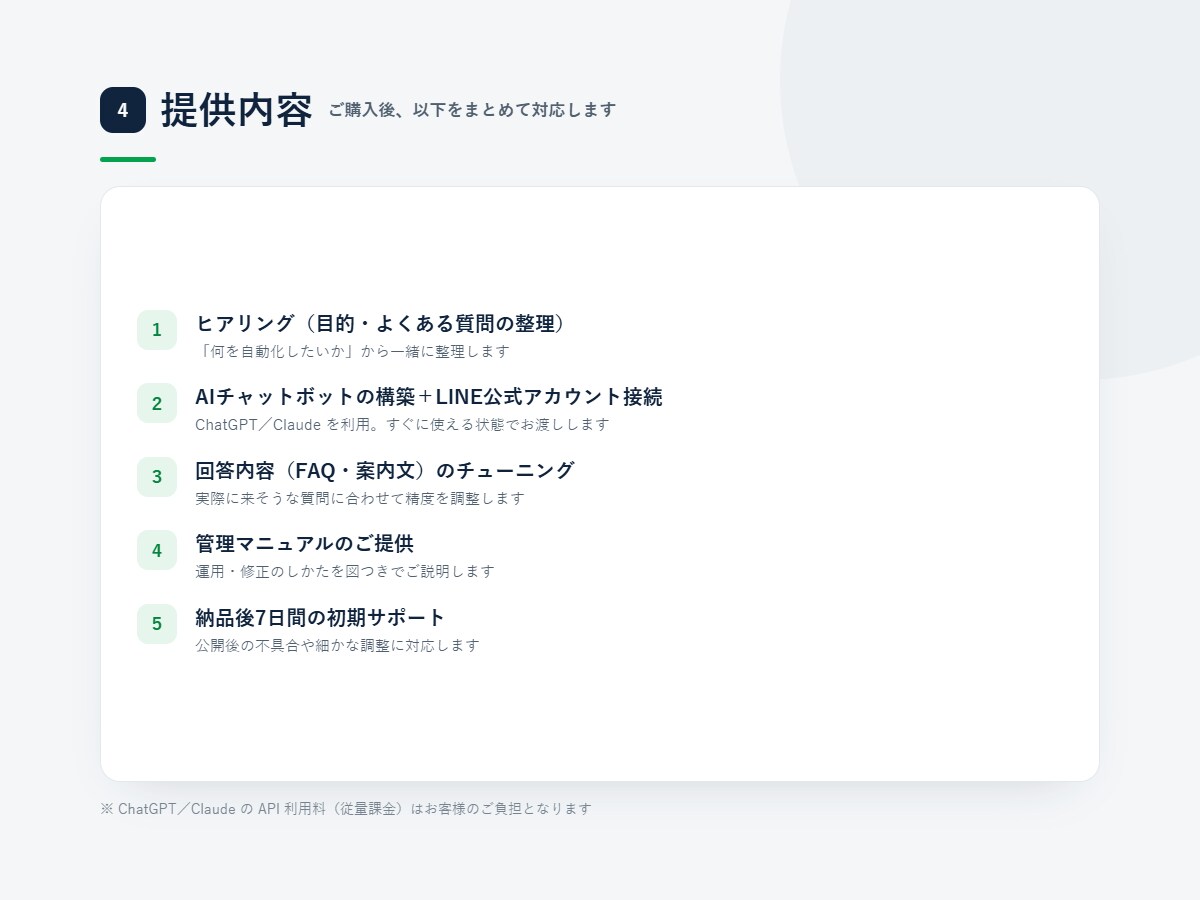Image resolution: width=1200 pixels, height=900 pixels.
Task: Click the 「何を自動化したいか」から一緒に整理します description
Action: (352, 351)
